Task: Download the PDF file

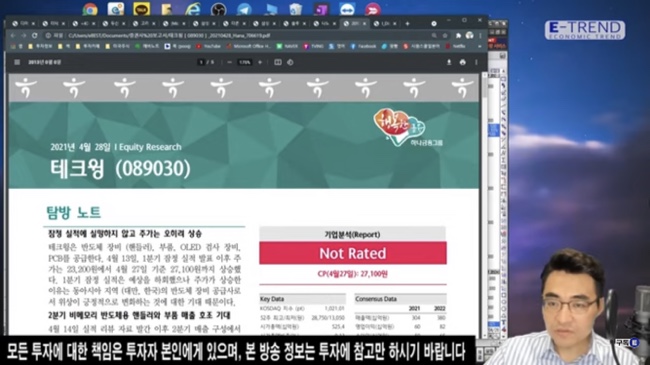Action: (x=449, y=62)
